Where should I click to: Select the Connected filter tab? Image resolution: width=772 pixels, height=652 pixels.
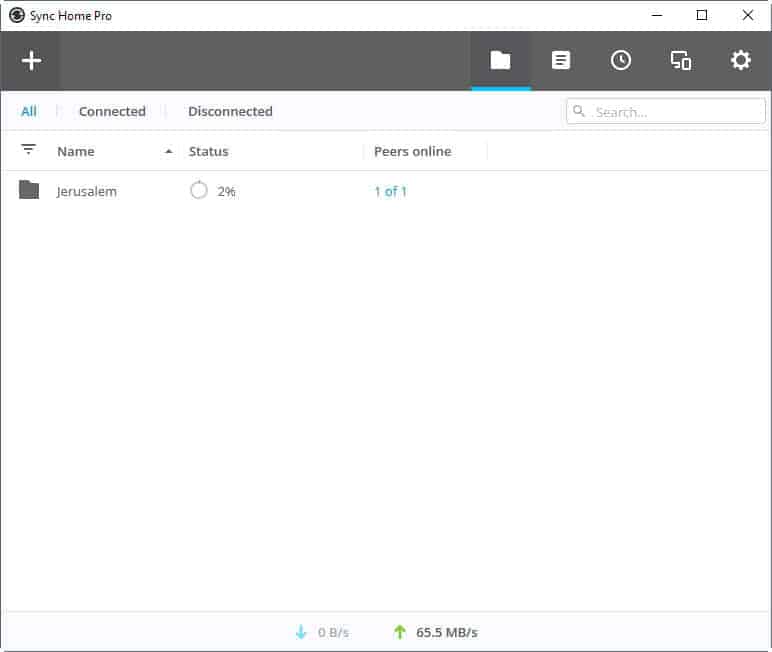(112, 111)
